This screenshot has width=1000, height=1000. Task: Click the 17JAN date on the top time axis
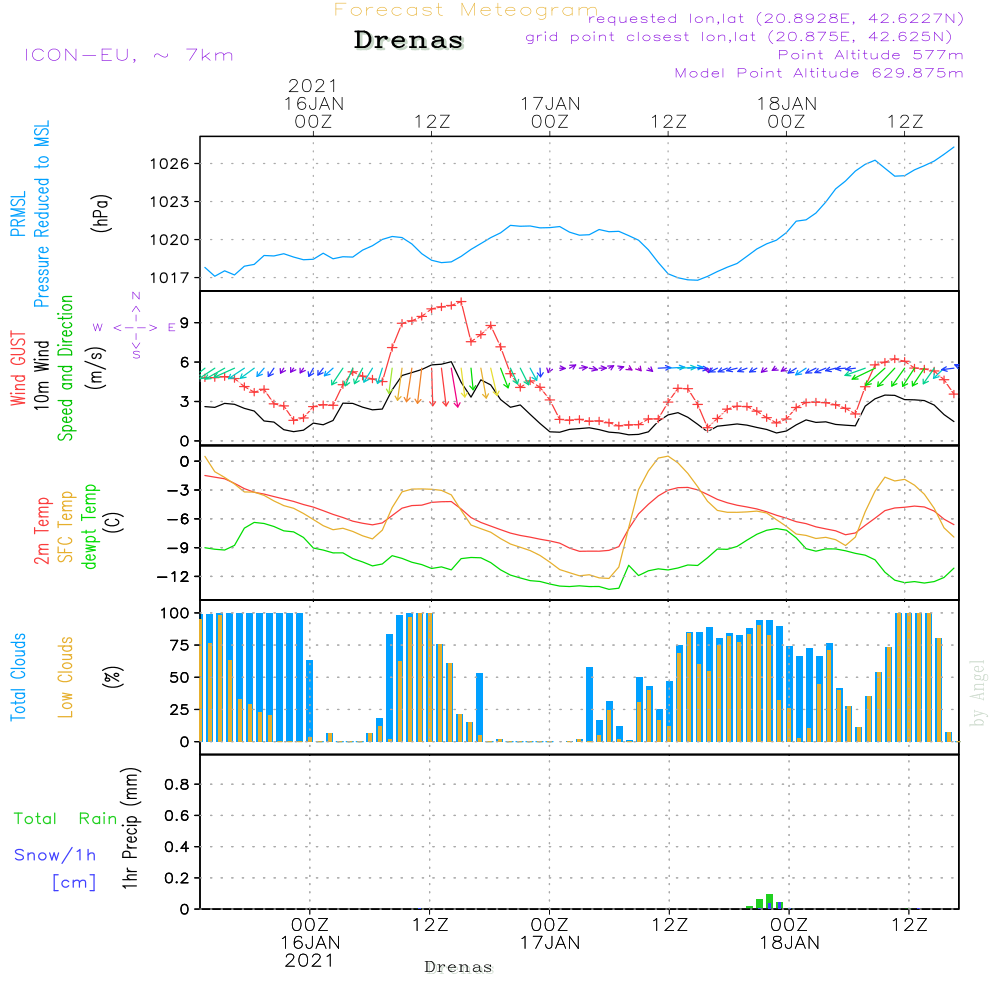click(550, 103)
